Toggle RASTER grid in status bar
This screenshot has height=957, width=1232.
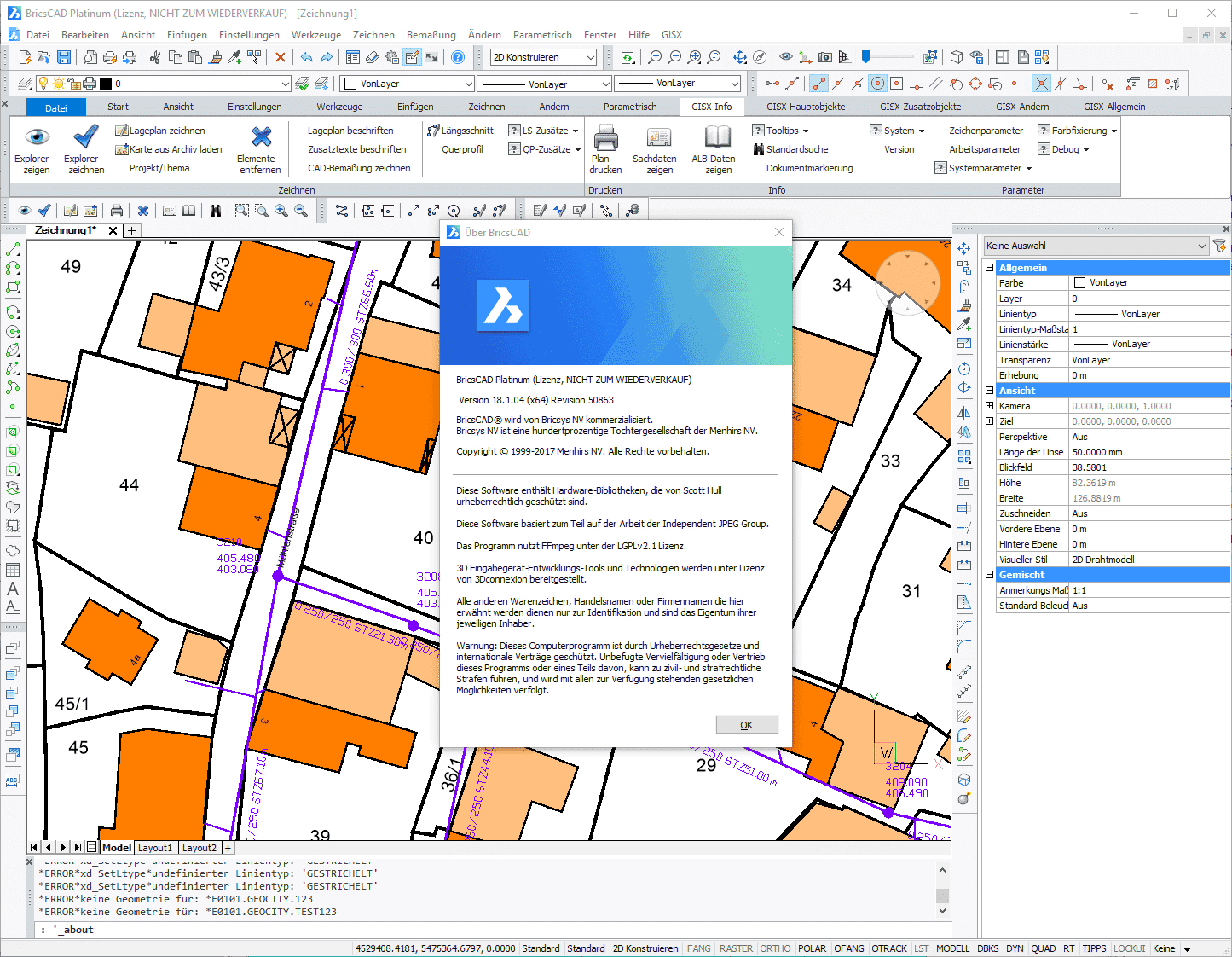click(736, 948)
